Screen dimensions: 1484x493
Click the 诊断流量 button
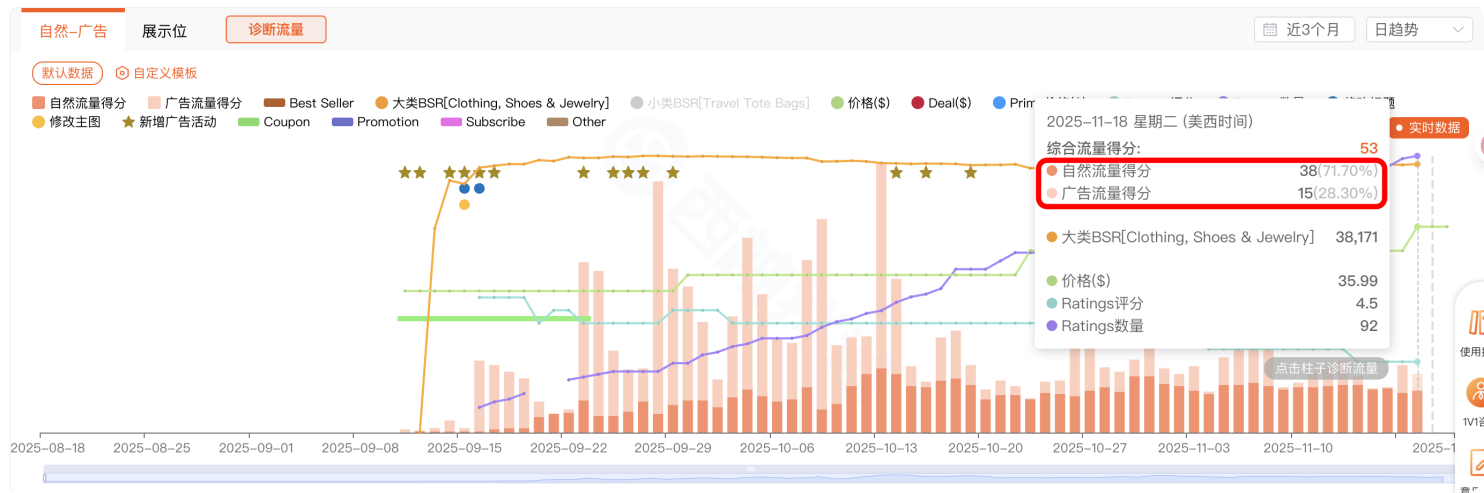276,30
